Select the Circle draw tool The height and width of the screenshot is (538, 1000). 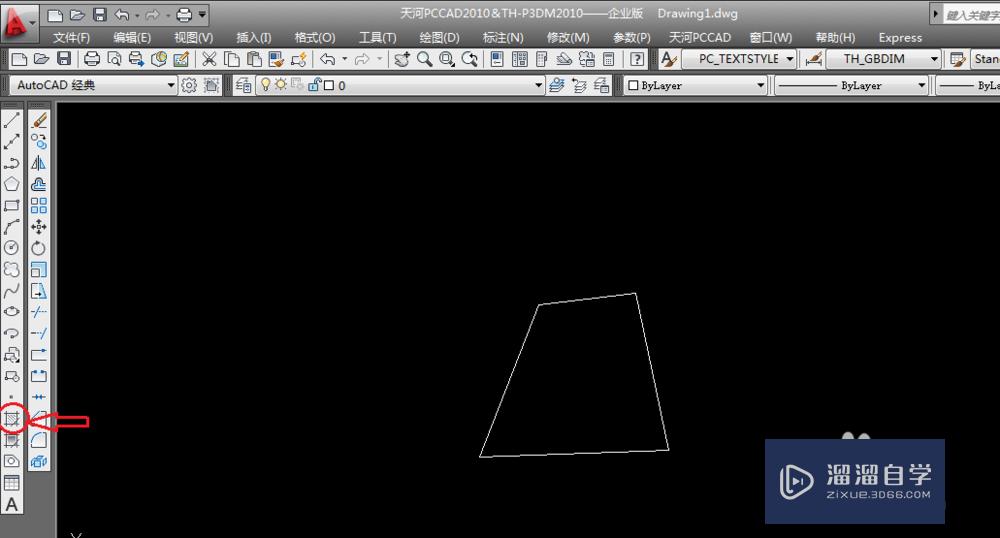11,248
